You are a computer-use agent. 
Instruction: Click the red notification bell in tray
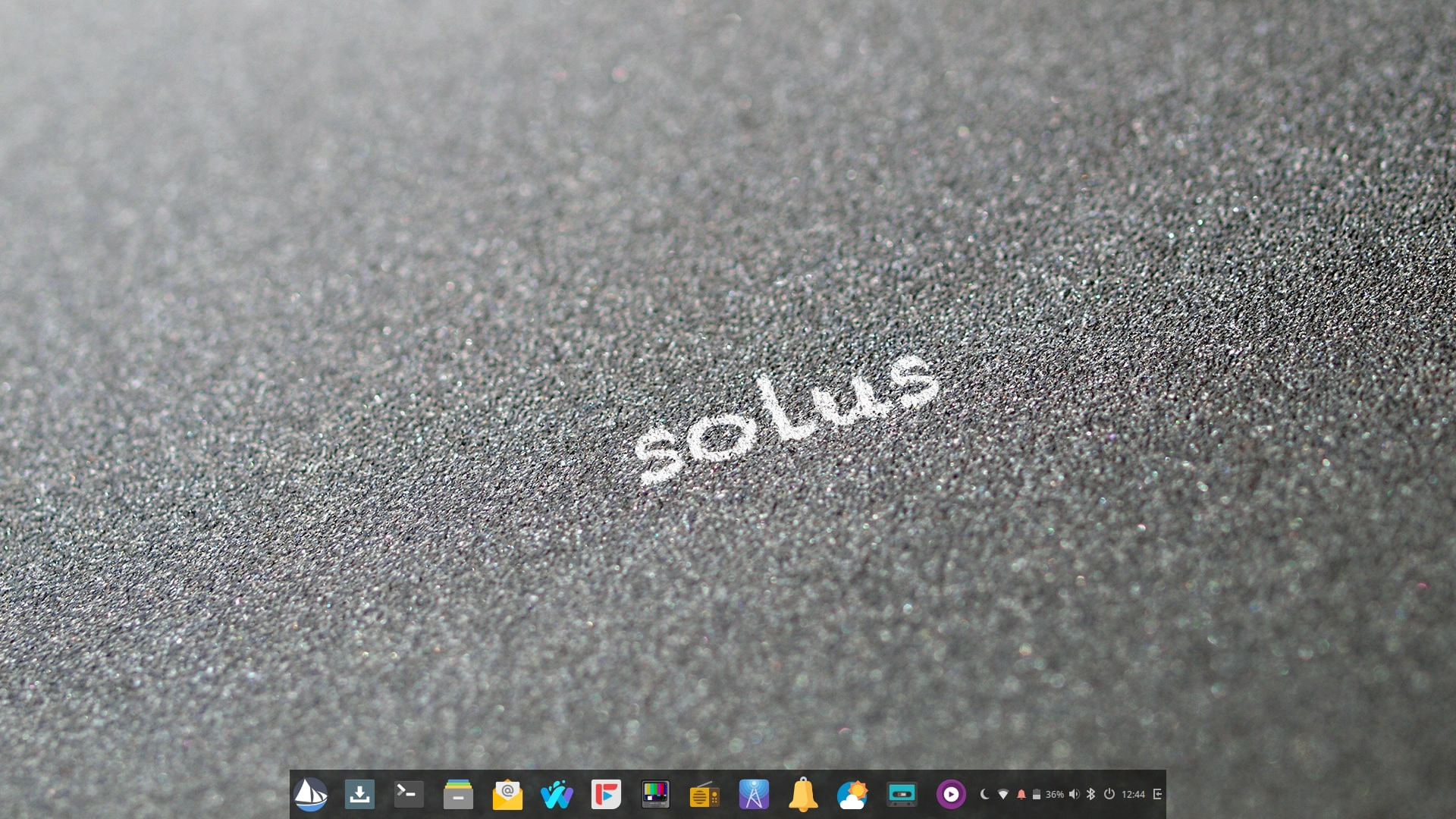point(1021,794)
